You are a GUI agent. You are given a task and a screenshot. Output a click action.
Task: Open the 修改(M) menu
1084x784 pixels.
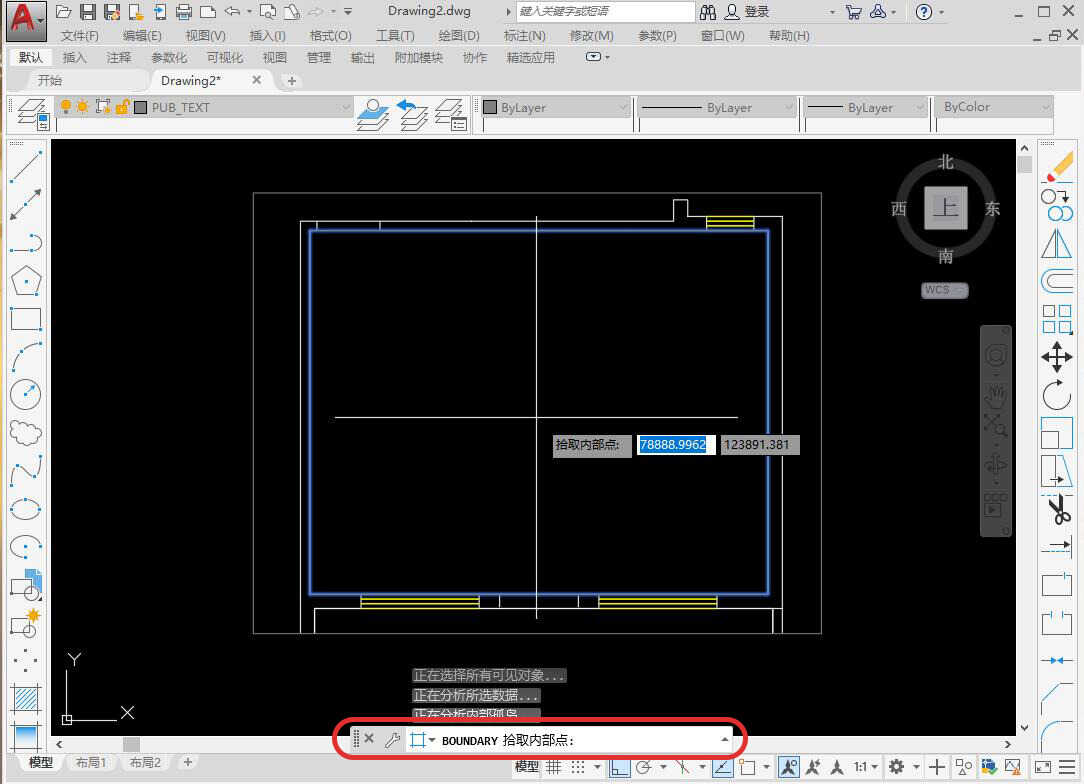pyautogui.click(x=591, y=35)
